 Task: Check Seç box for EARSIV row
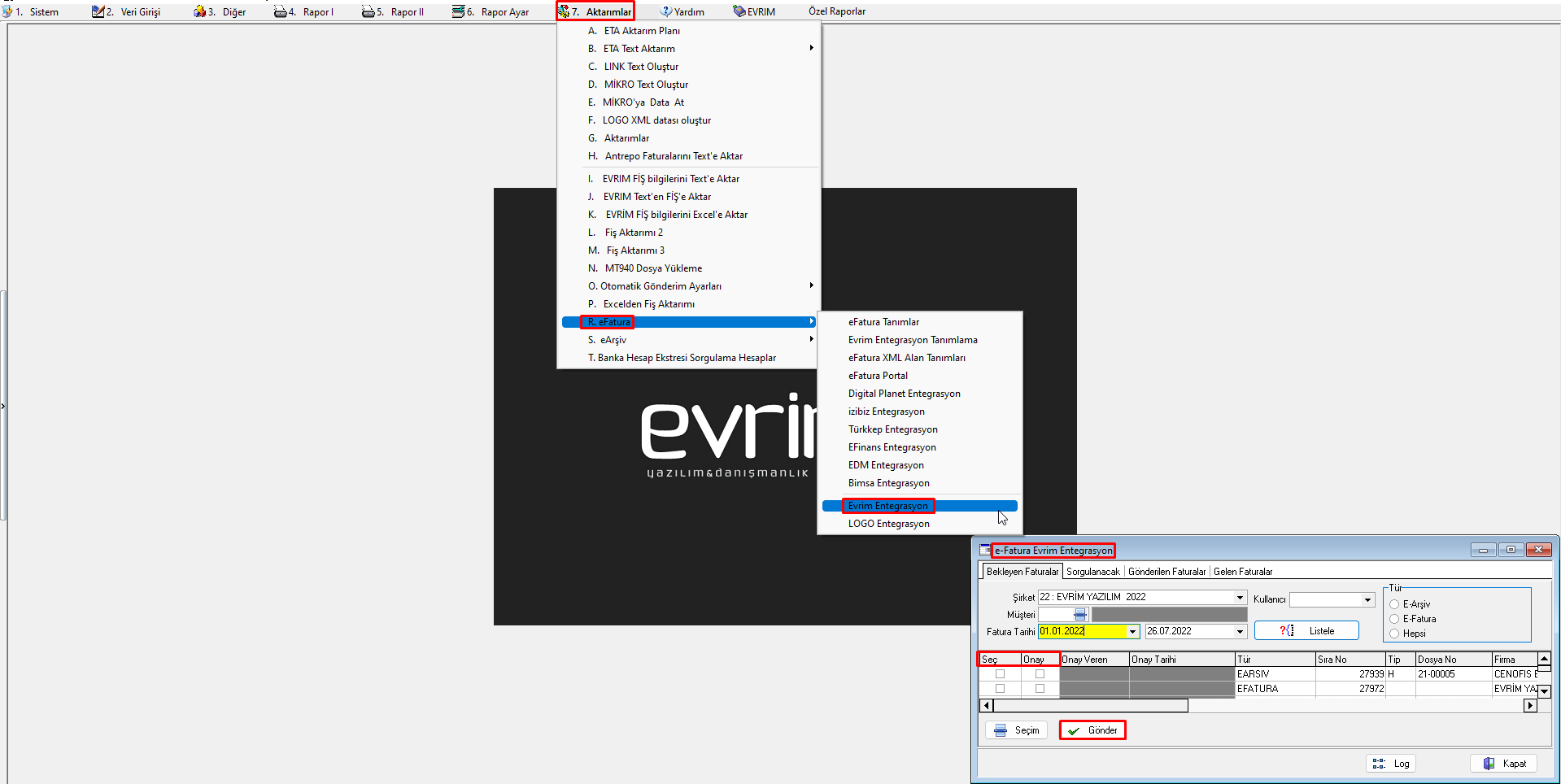(1001, 674)
